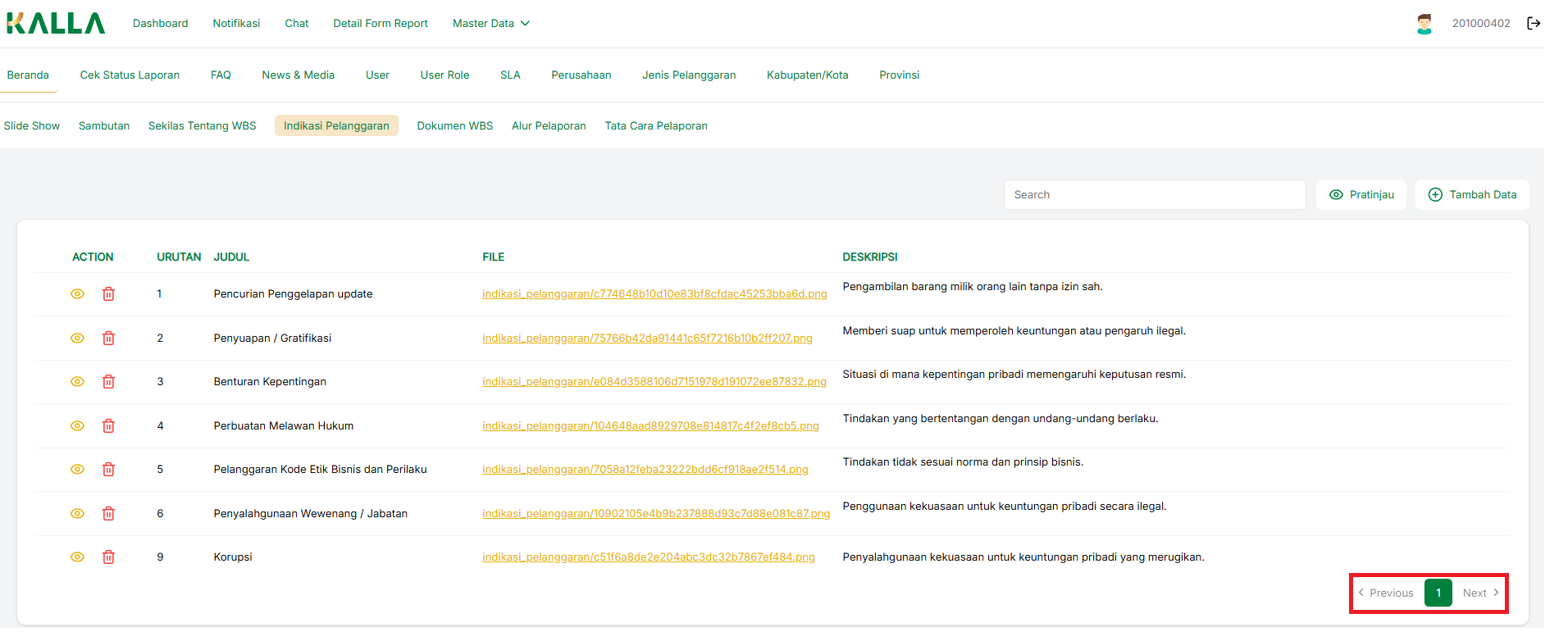Click the logout icon beside user ID
Image resolution: width=1568 pixels, height=632 pixels.
coord(1534,24)
